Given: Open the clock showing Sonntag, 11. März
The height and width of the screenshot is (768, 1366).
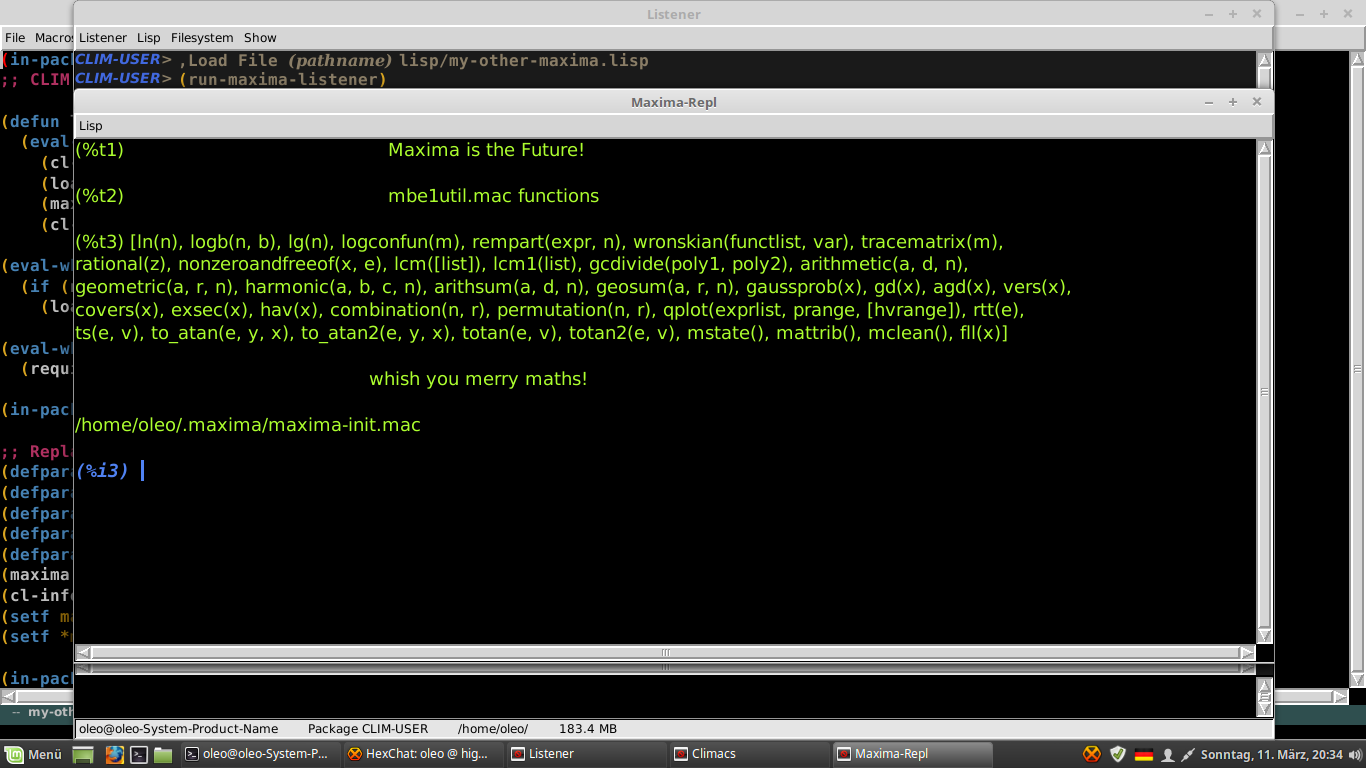Looking at the screenshot, I should pos(1272,754).
